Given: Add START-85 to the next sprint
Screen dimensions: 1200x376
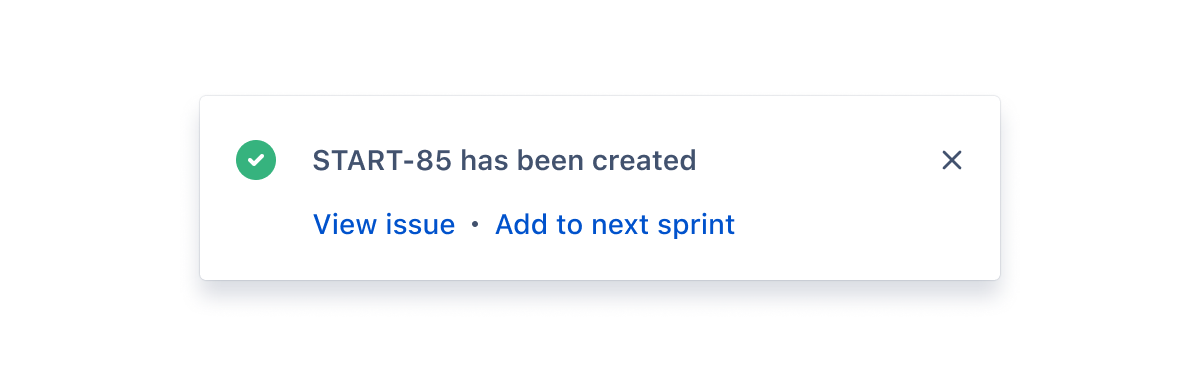Looking at the screenshot, I should point(615,225).
